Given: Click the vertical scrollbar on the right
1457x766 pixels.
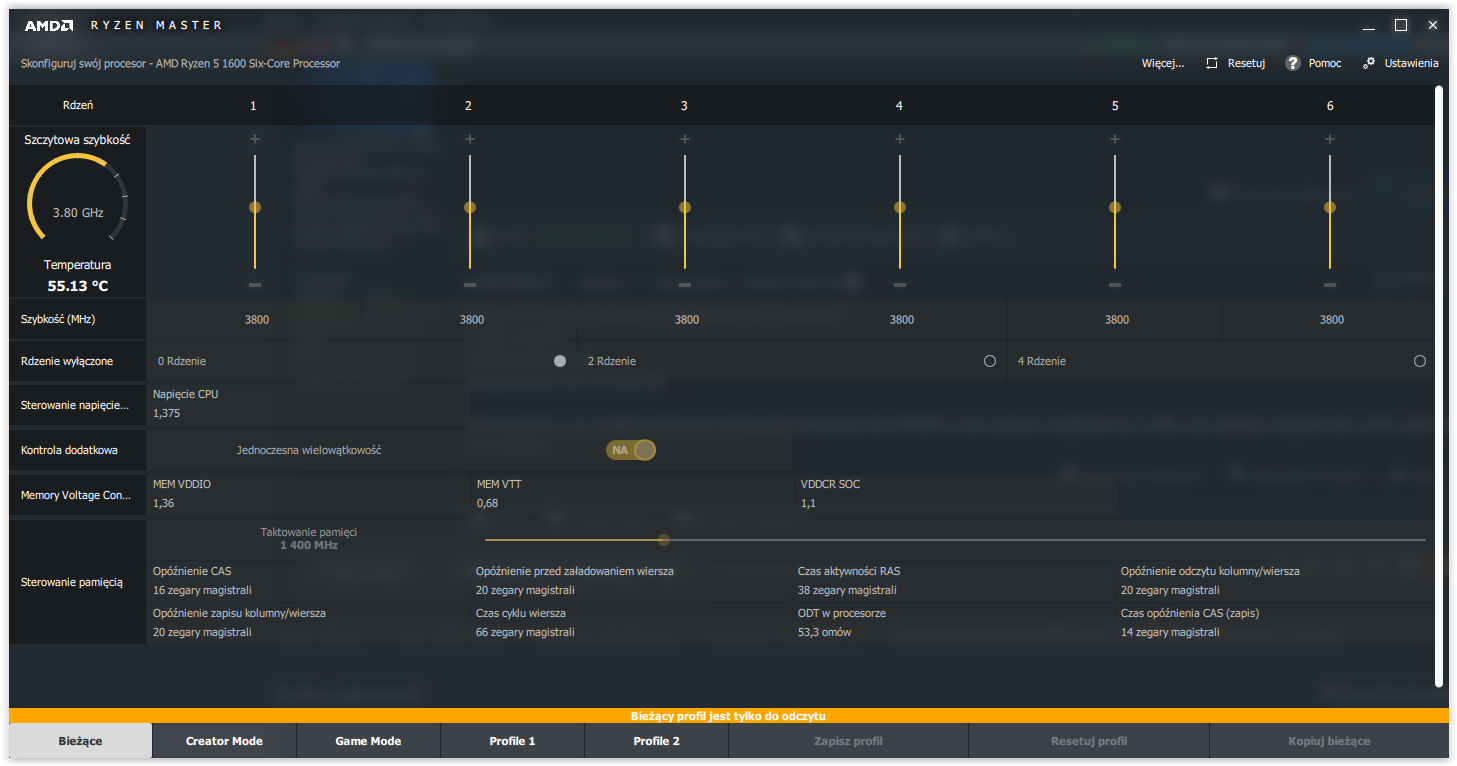Looking at the screenshot, I should pyautogui.click(x=1439, y=386).
